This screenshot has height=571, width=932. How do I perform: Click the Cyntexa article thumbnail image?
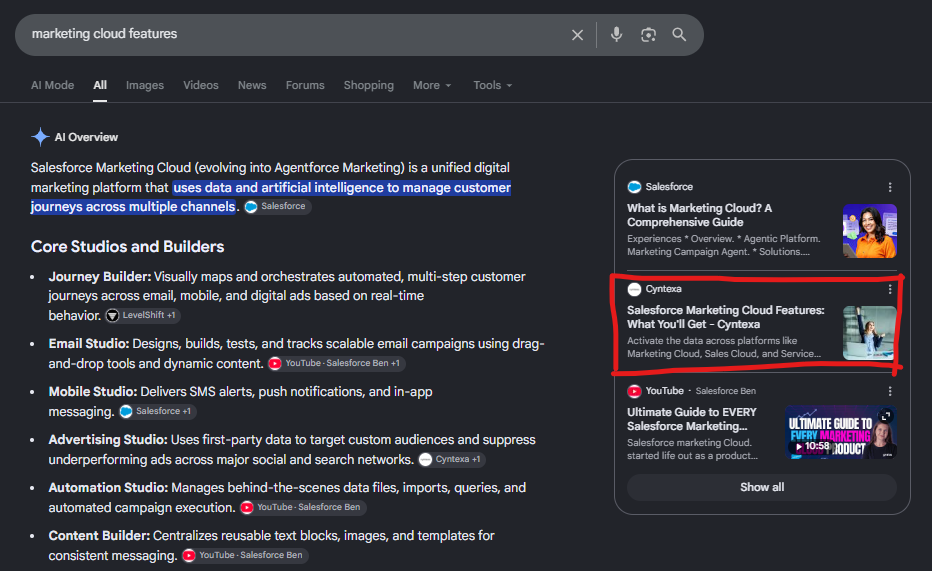tap(870, 333)
